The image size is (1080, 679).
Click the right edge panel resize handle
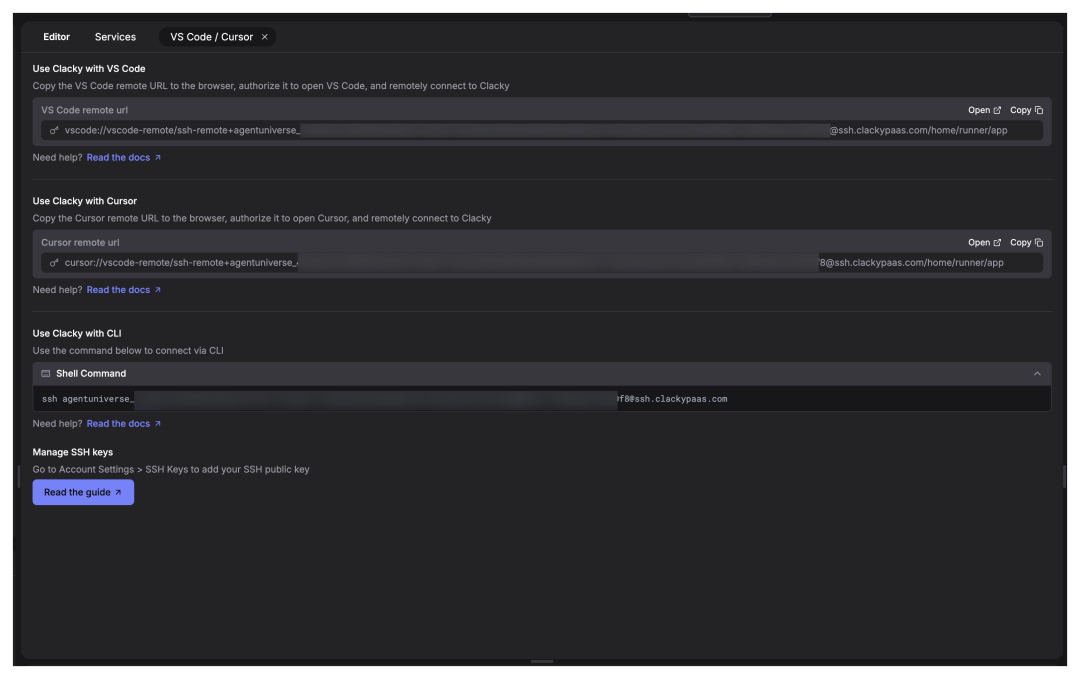point(1063,477)
